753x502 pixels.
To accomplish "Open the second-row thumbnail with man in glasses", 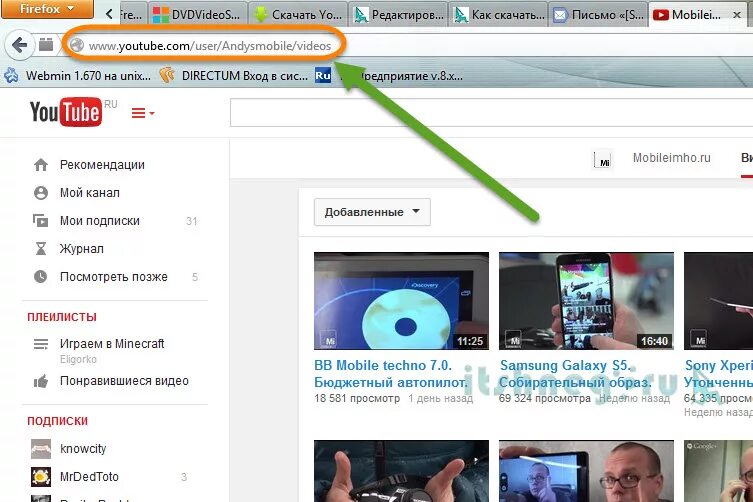I will [586, 471].
